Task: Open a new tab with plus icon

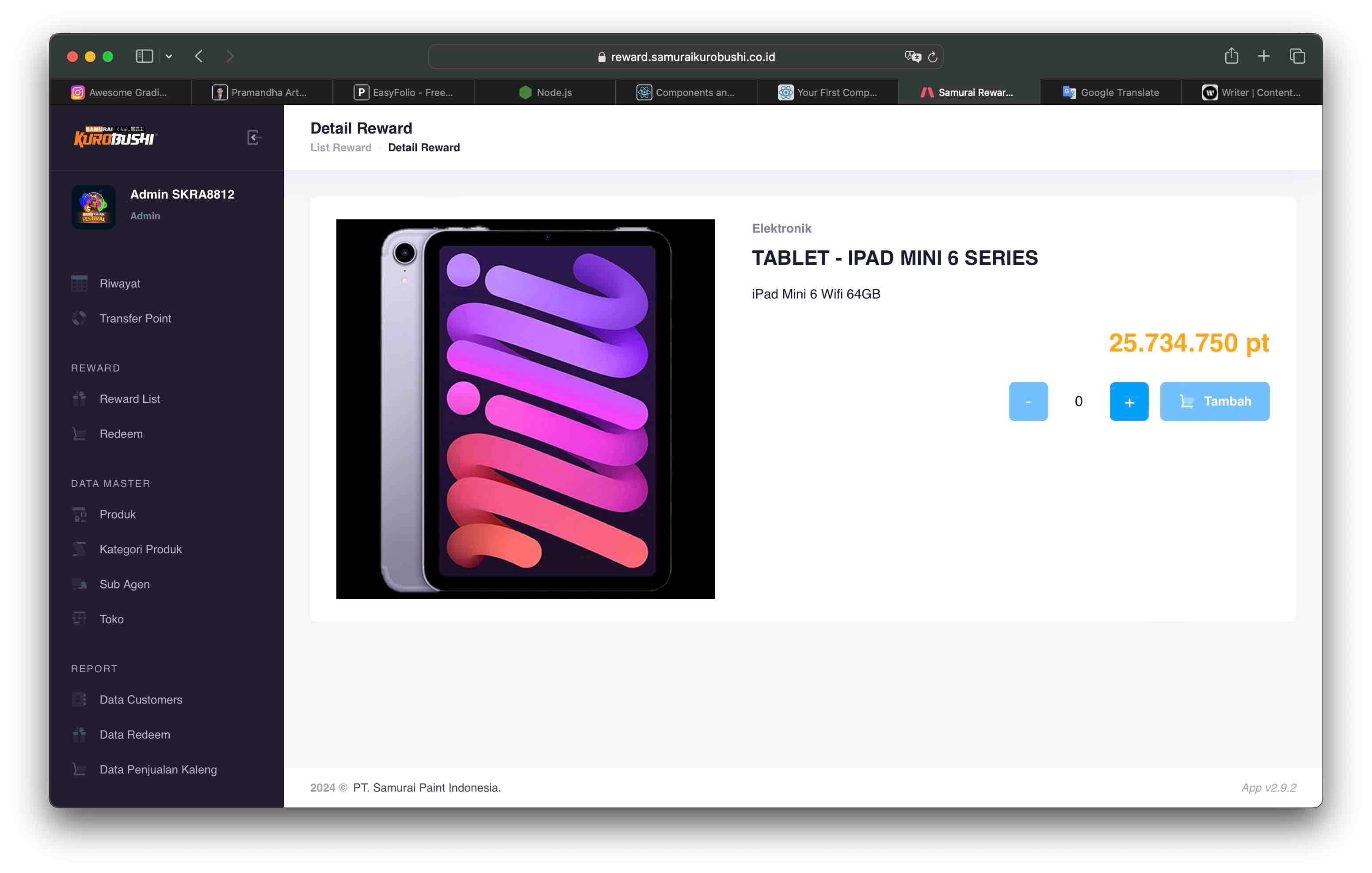Action: (x=1264, y=56)
